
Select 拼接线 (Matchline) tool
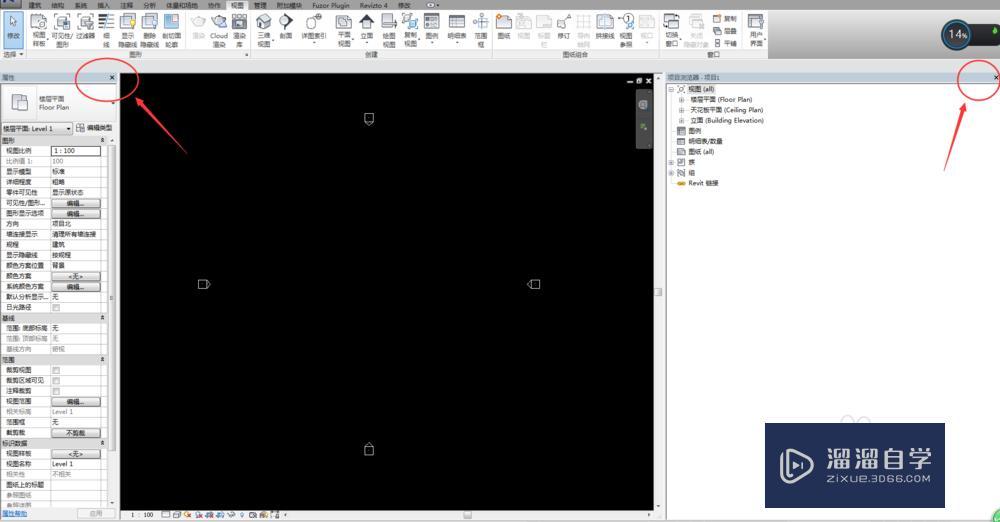[605, 27]
